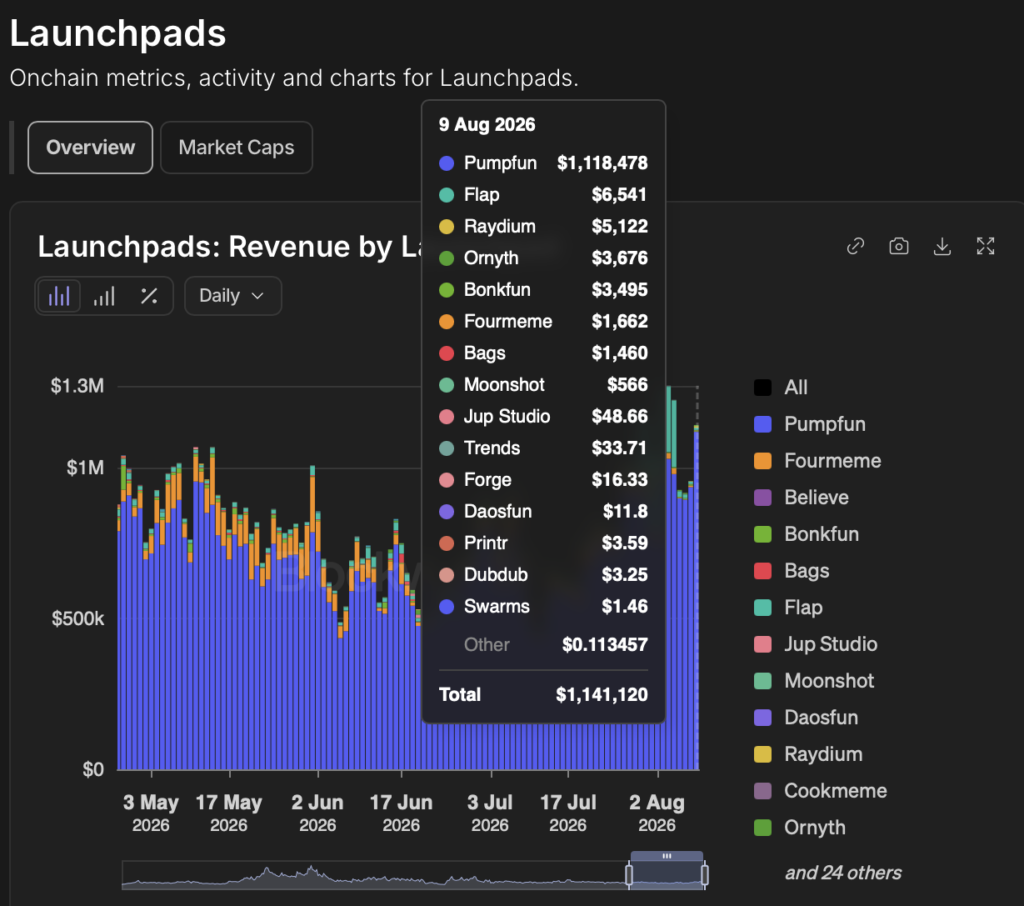Switch to cumulative bar chart icon
This screenshot has height=906, width=1024.
pos(104,296)
